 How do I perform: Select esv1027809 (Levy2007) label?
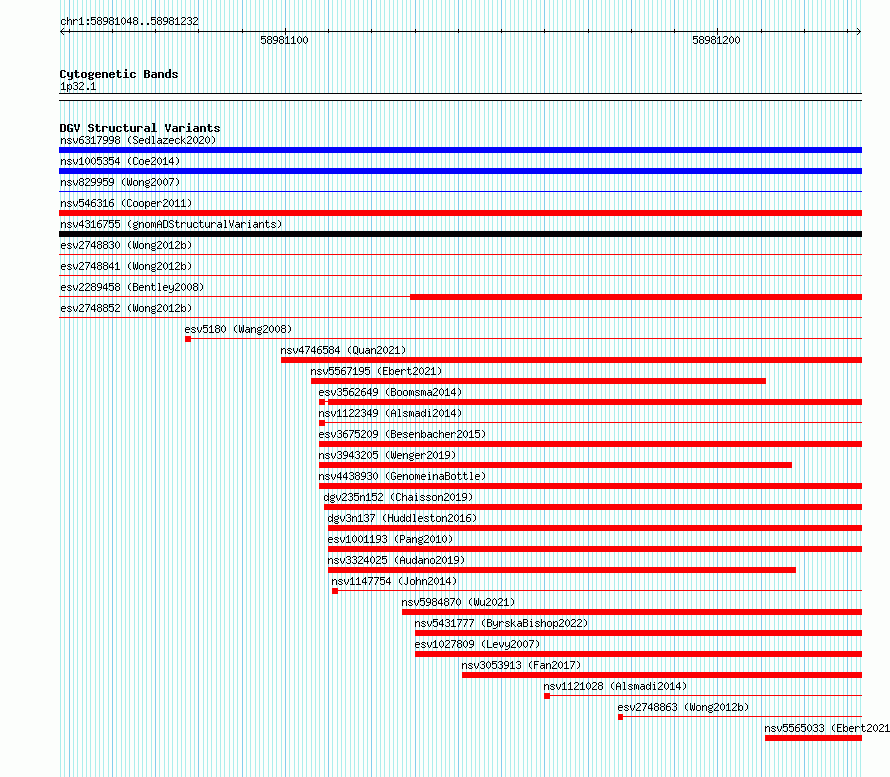coord(477,644)
